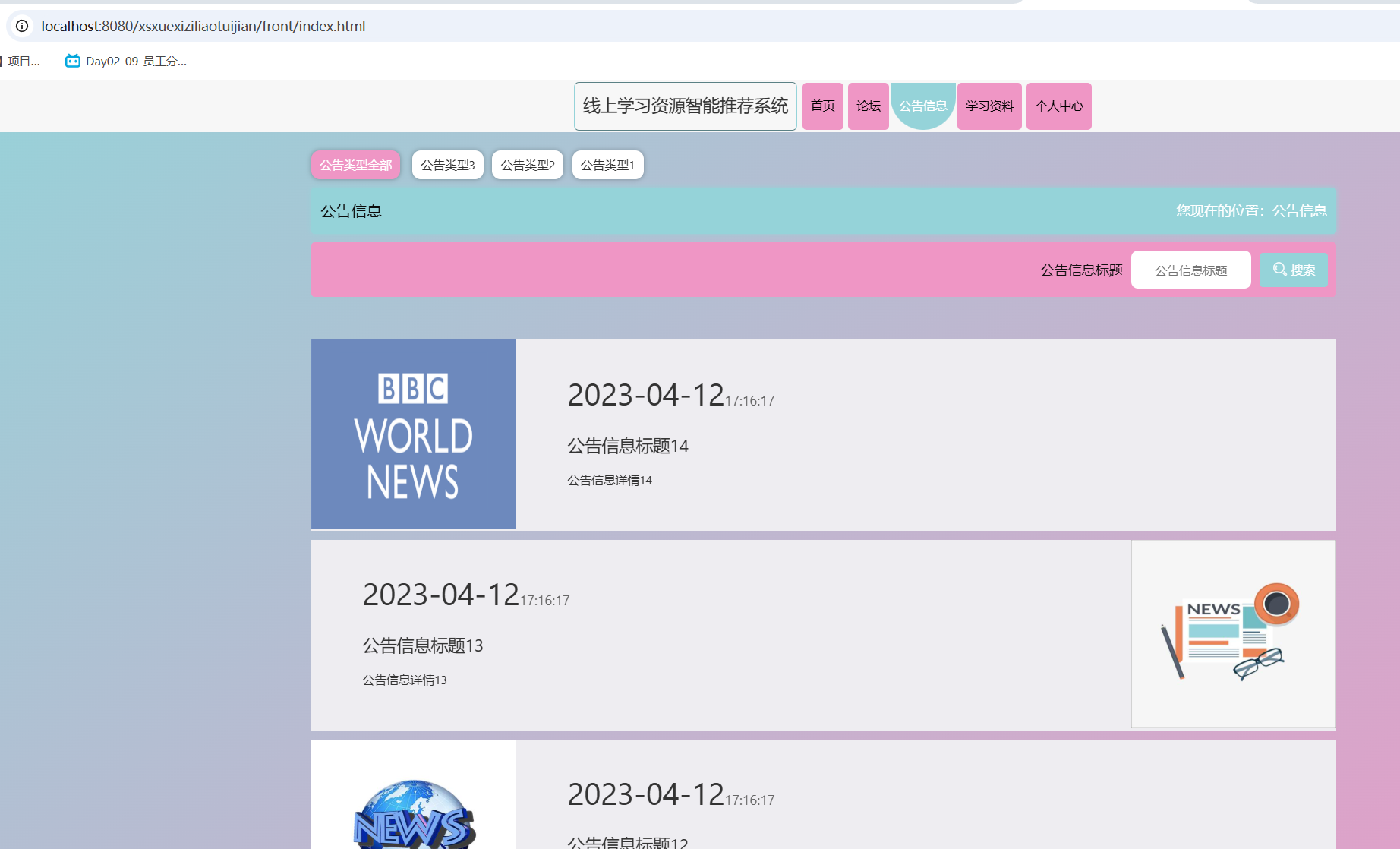Click the 公告信息 section heading

pos(351,211)
